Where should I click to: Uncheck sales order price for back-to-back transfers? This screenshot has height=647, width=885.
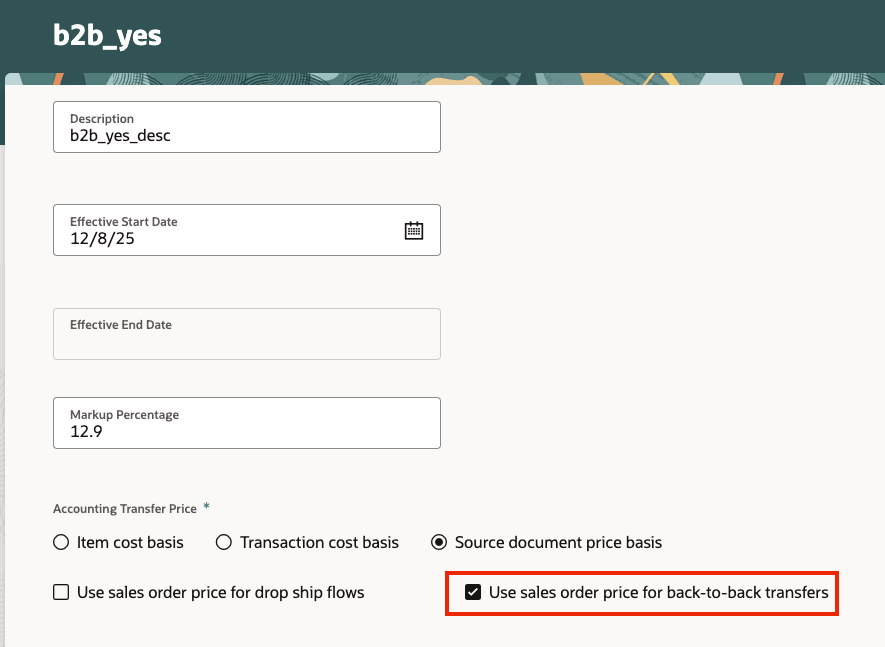tap(473, 592)
